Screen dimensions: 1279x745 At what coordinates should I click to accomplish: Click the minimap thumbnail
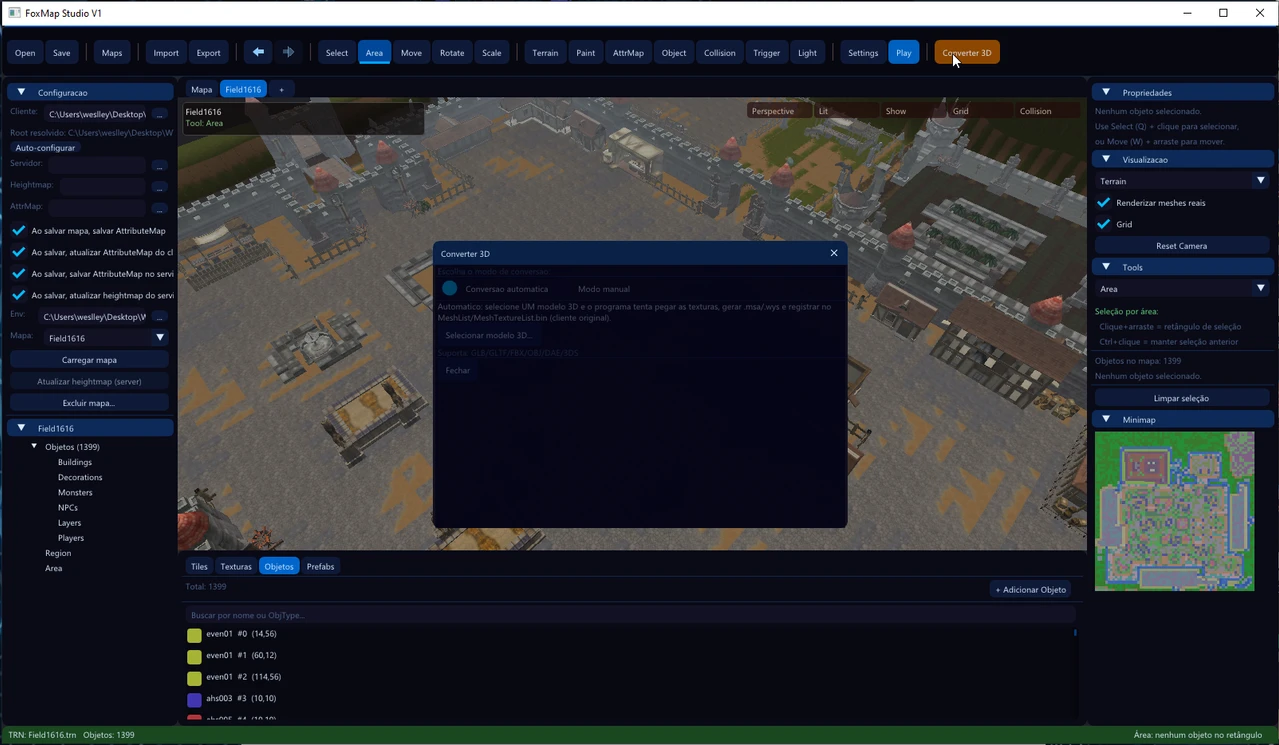point(1174,511)
